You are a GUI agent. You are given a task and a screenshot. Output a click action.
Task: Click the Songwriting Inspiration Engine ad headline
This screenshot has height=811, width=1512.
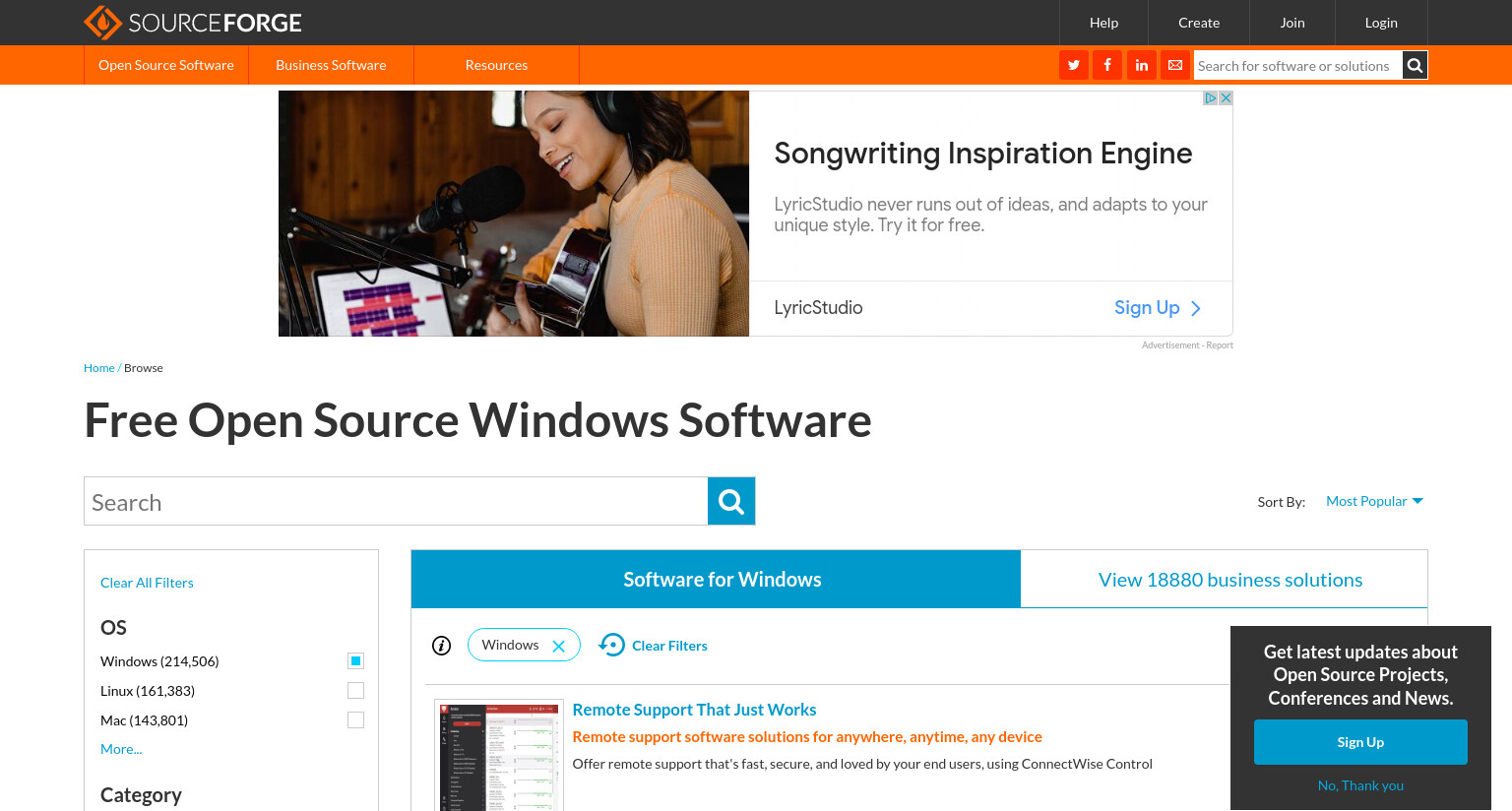click(982, 154)
